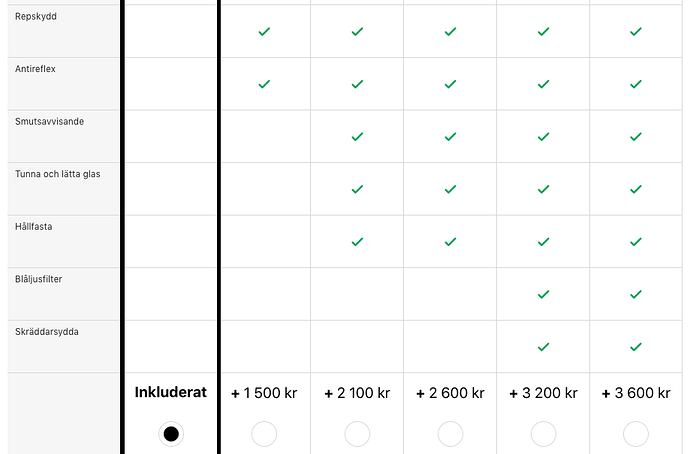
Task: Select the + 2 100 kr radio button
Action: 357,433
